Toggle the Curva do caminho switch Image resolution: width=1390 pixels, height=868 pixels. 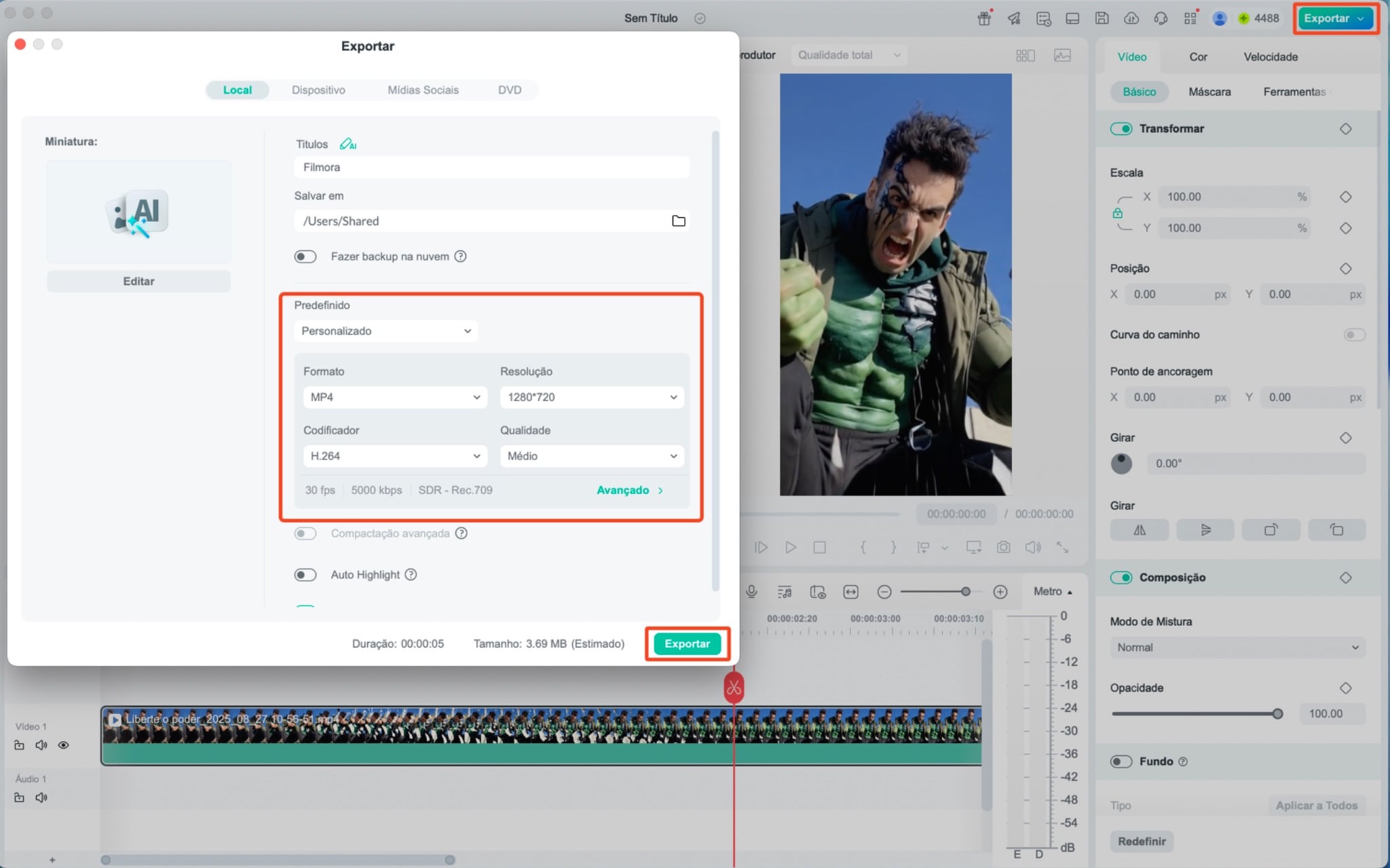pos(1354,335)
